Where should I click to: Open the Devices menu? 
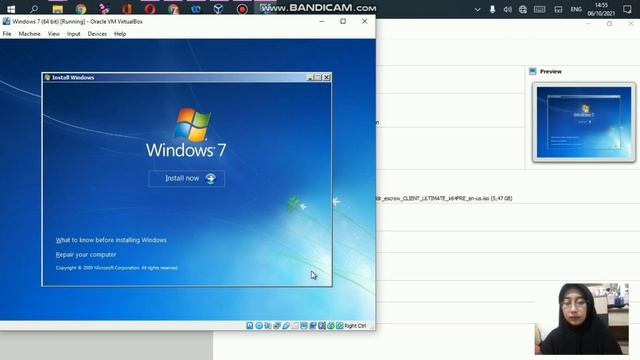click(97, 34)
